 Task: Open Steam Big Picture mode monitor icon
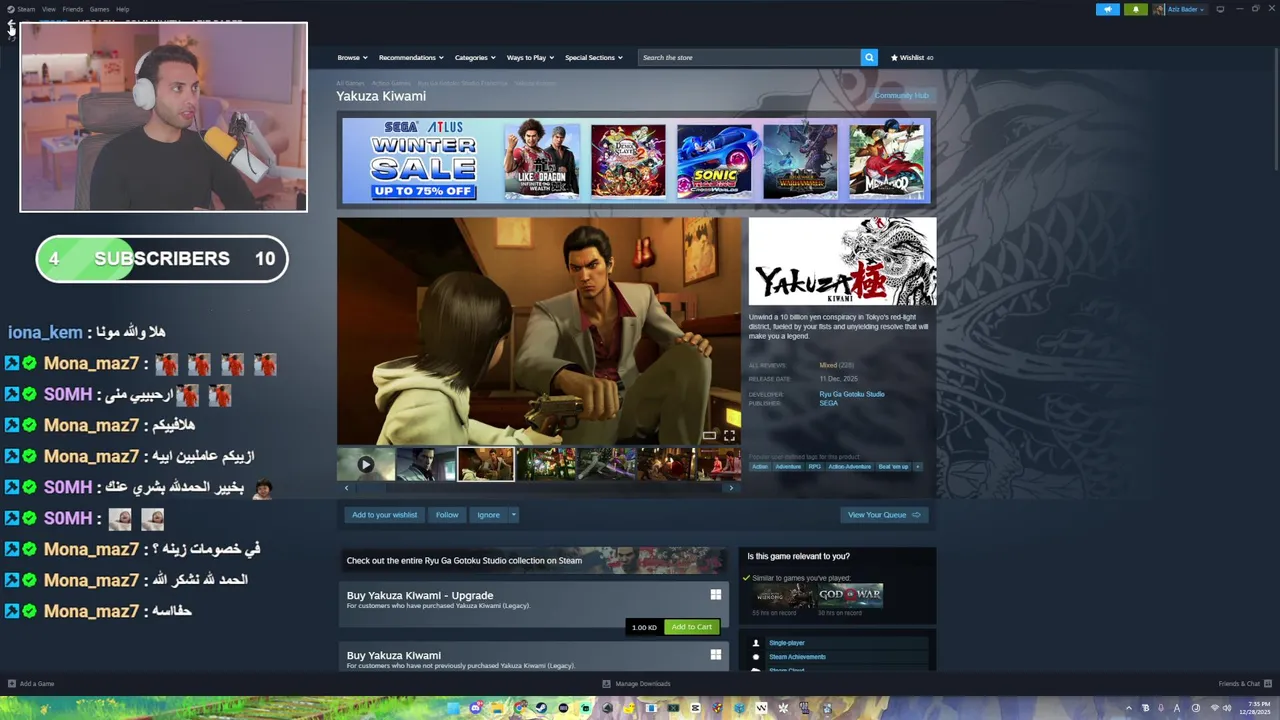click(1220, 9)
